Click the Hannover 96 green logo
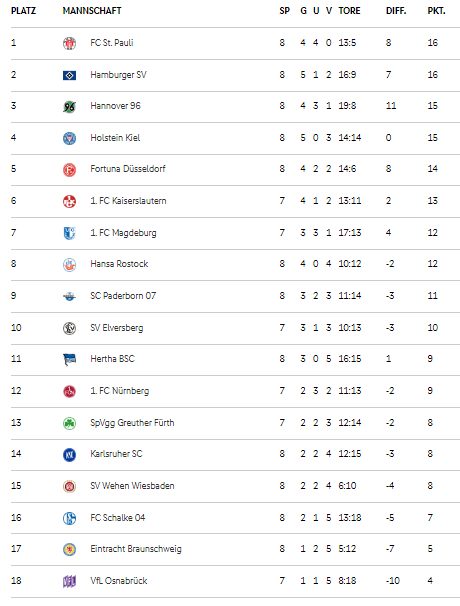The width and height of the screenshot is (460, 606). (70, 107)
